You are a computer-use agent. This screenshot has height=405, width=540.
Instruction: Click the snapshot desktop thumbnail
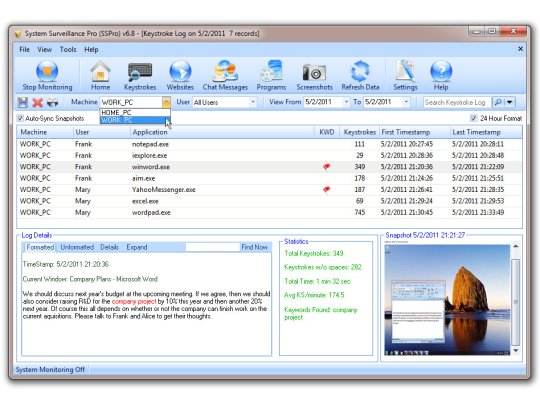(x=447, y=300)
